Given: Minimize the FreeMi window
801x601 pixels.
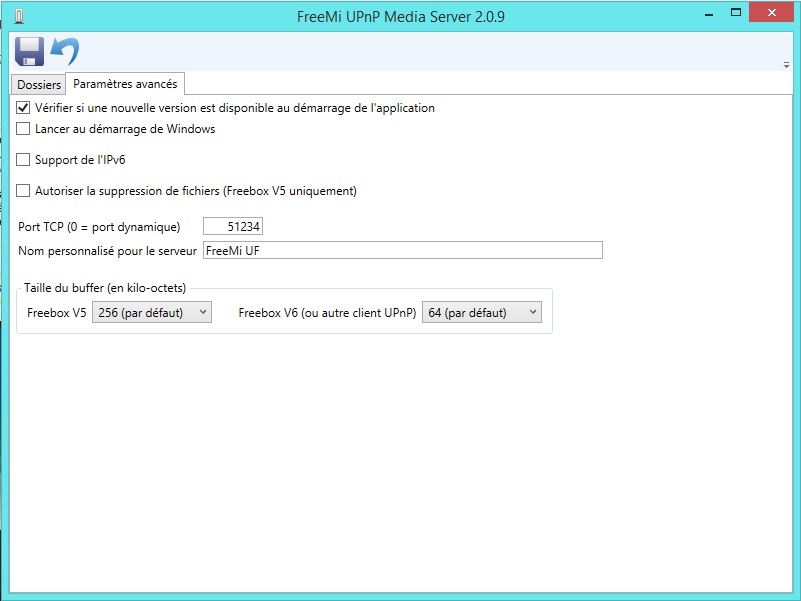Looking at the screenshot, I should click(x=709, y=13).
